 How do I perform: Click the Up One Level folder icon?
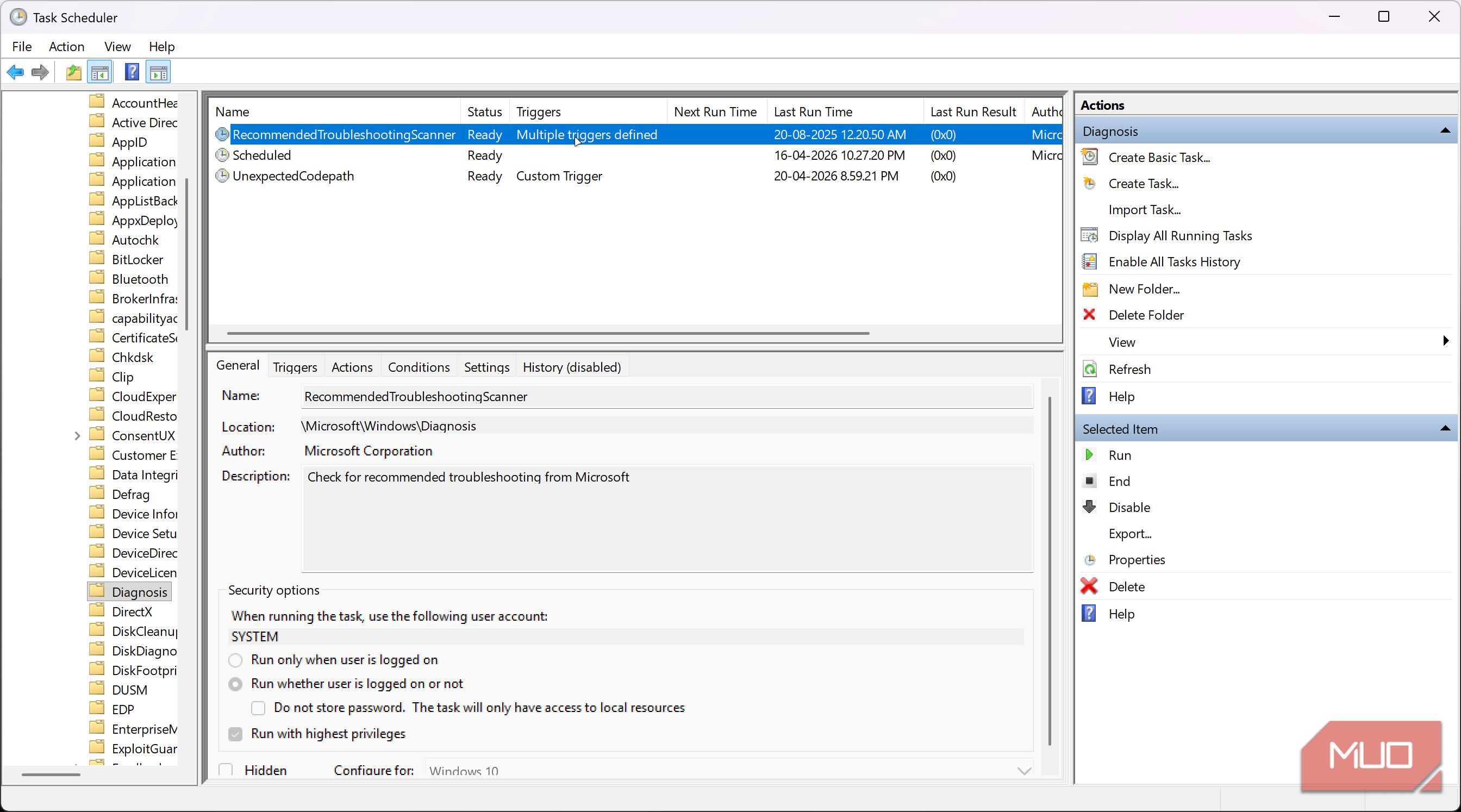(73, 72)
